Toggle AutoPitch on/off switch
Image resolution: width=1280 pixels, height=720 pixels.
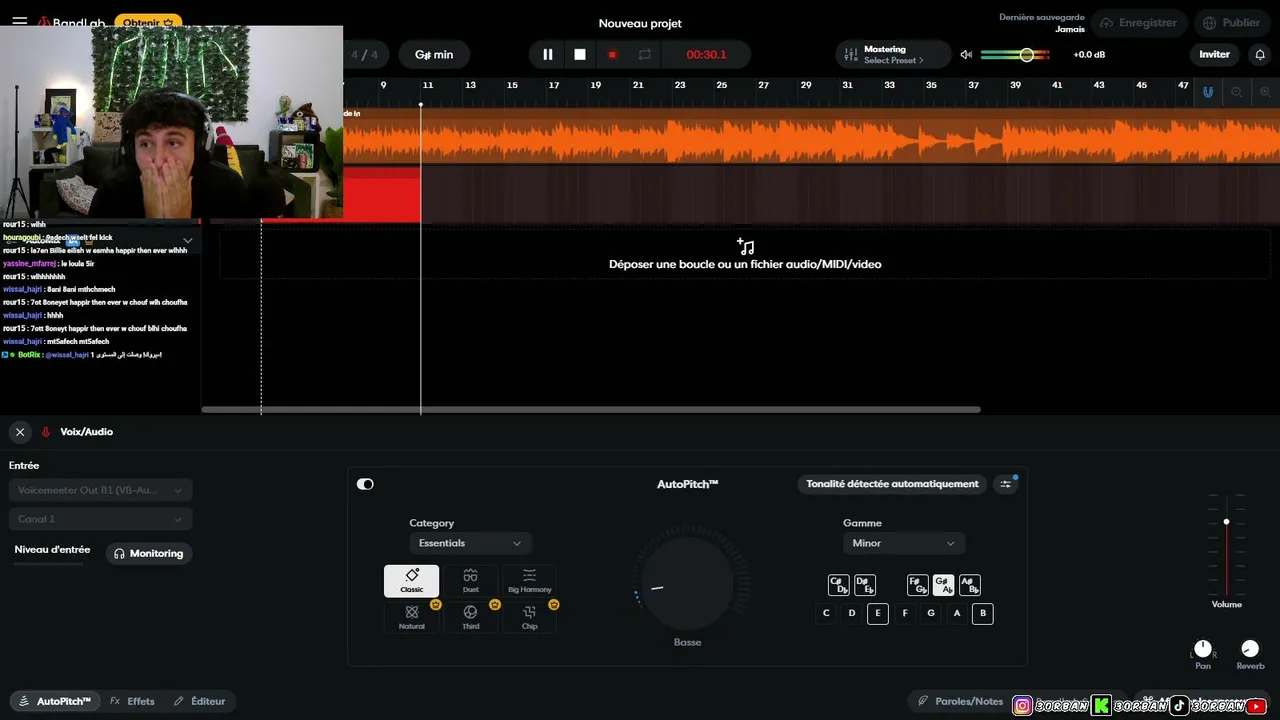[x=365, y=484]
